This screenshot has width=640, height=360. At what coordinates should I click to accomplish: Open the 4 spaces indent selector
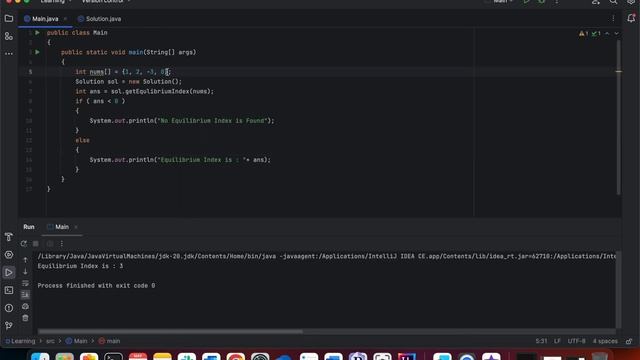click(605, 341)
